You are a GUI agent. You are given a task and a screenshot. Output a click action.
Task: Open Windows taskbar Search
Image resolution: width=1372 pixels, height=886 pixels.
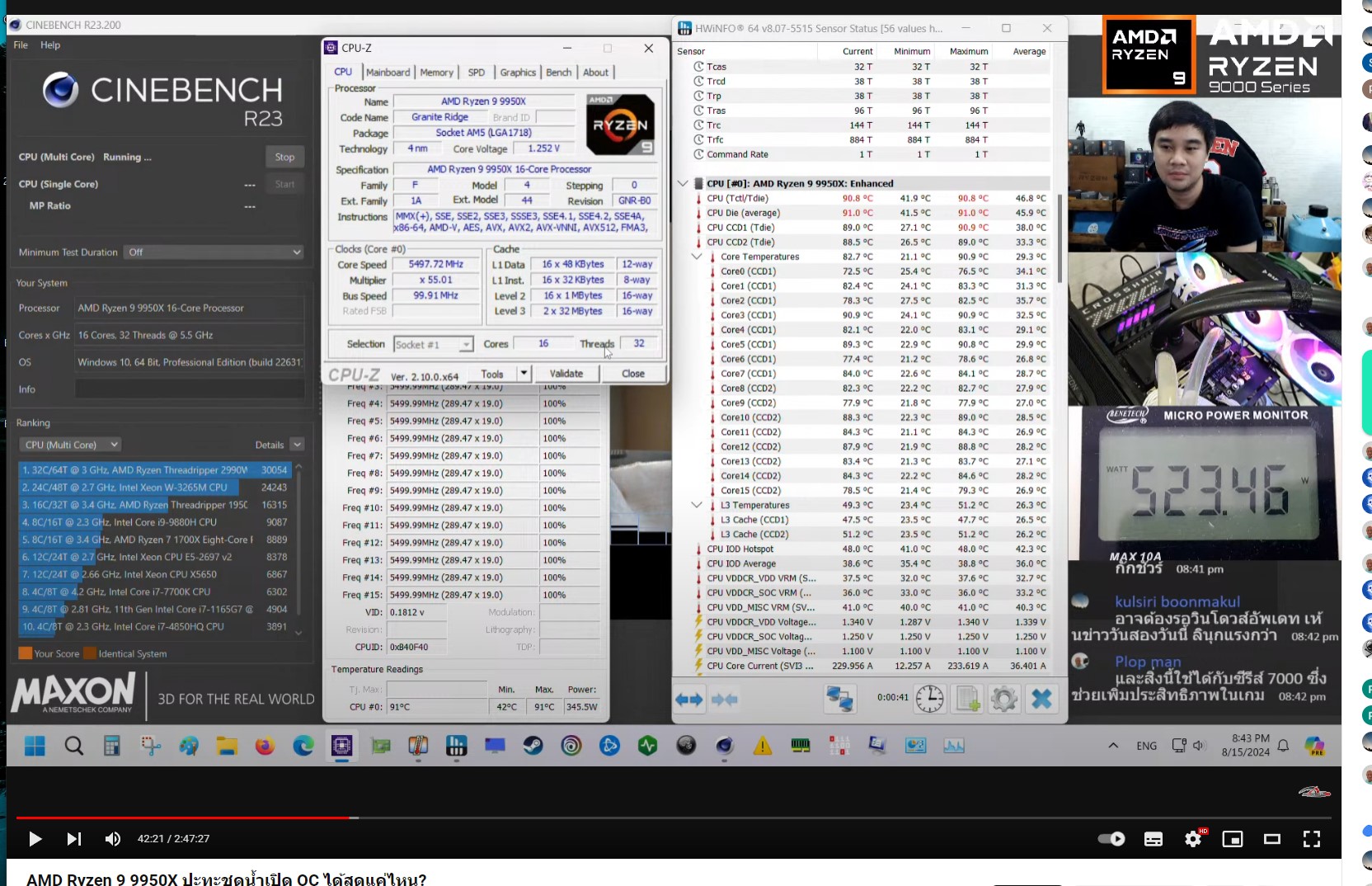click(74, 746)
